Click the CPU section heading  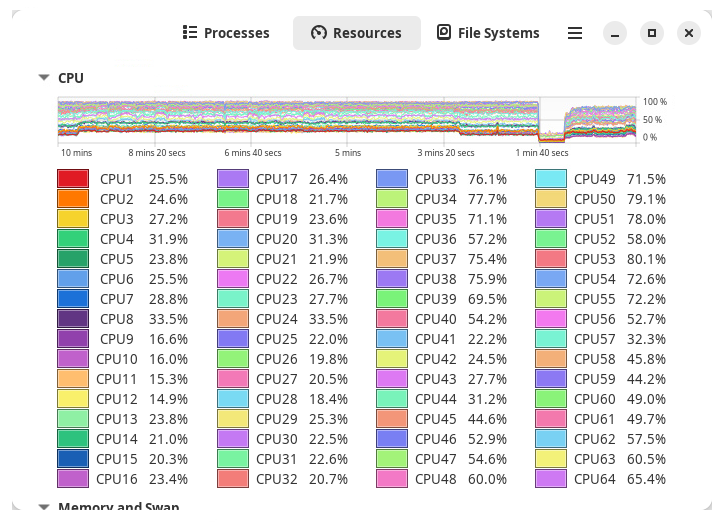click(x=71, y=78)
